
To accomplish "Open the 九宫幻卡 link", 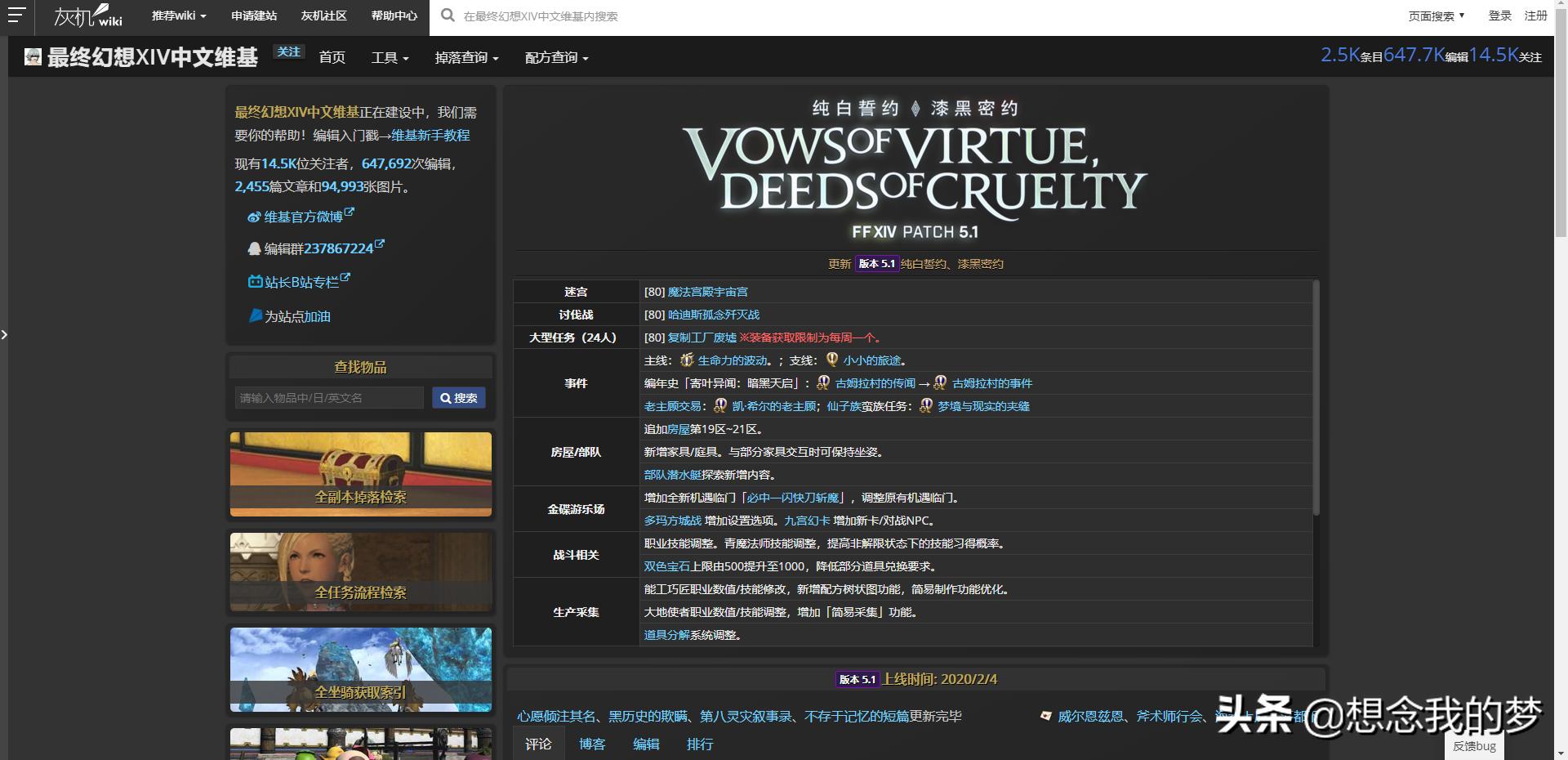I will pos(807,521).
